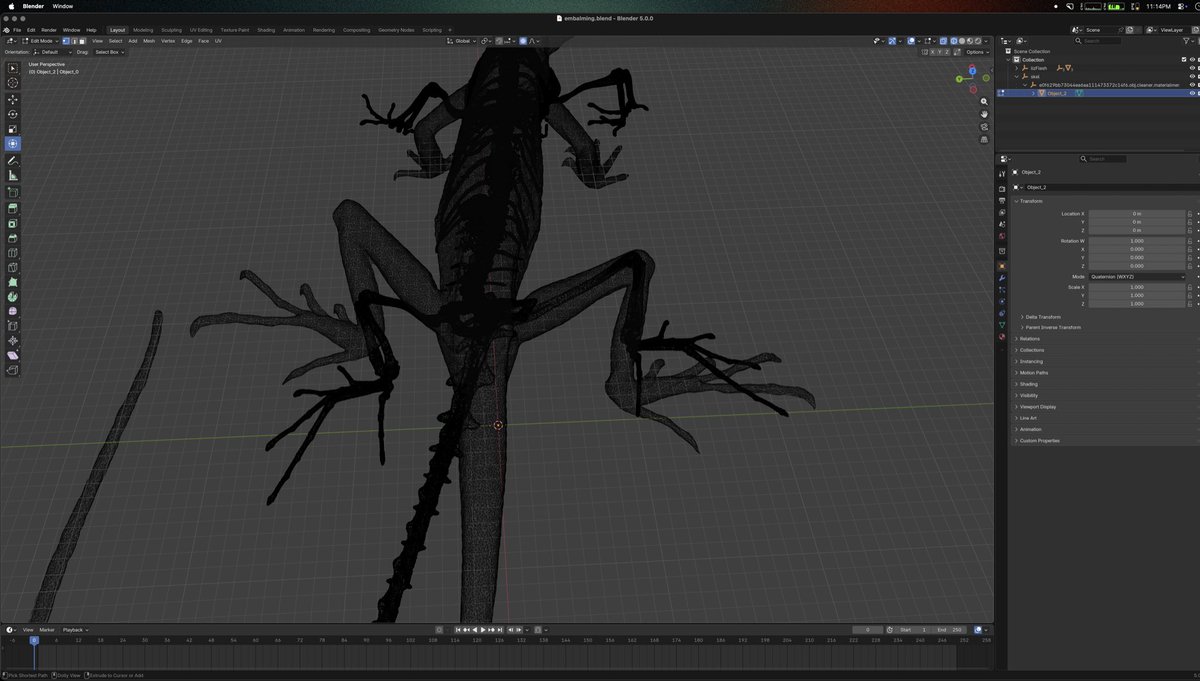The width and height of the screenshot is (1200, 681).
Task: Click the Z axis on navigation gizmo
Action: (x=972, y=71)
